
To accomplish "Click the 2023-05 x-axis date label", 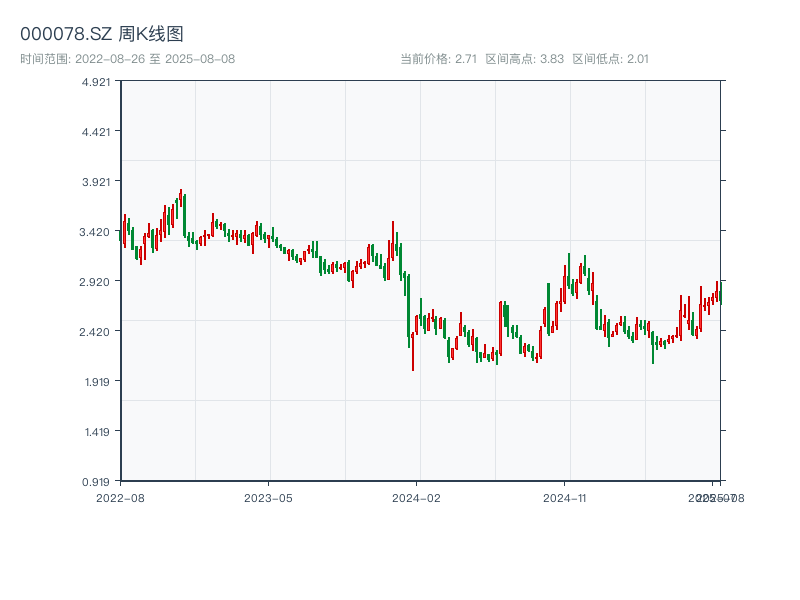I will pyautogui.click(x=268, y=497).
